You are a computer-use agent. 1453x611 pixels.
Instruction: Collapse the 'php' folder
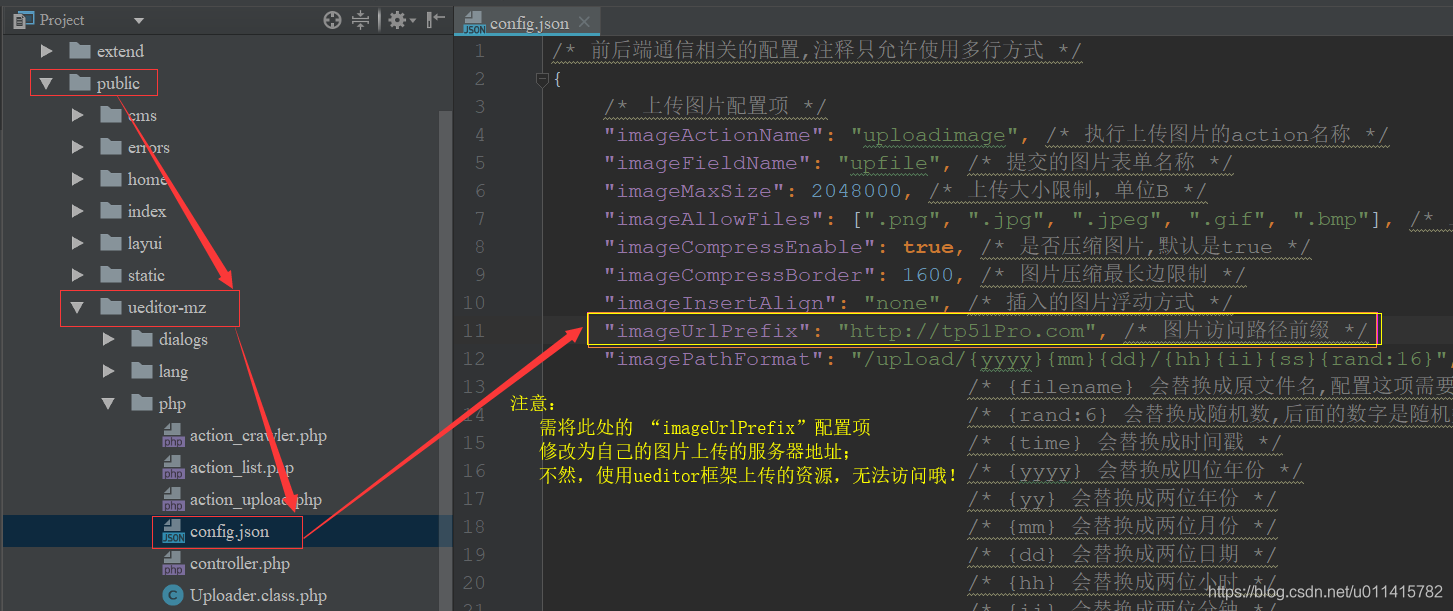pyautogui.click(x=108, y=403)
